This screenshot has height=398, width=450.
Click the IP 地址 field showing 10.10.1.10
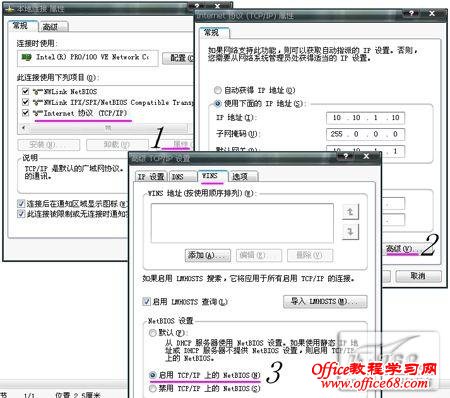[x=365, y=117]
